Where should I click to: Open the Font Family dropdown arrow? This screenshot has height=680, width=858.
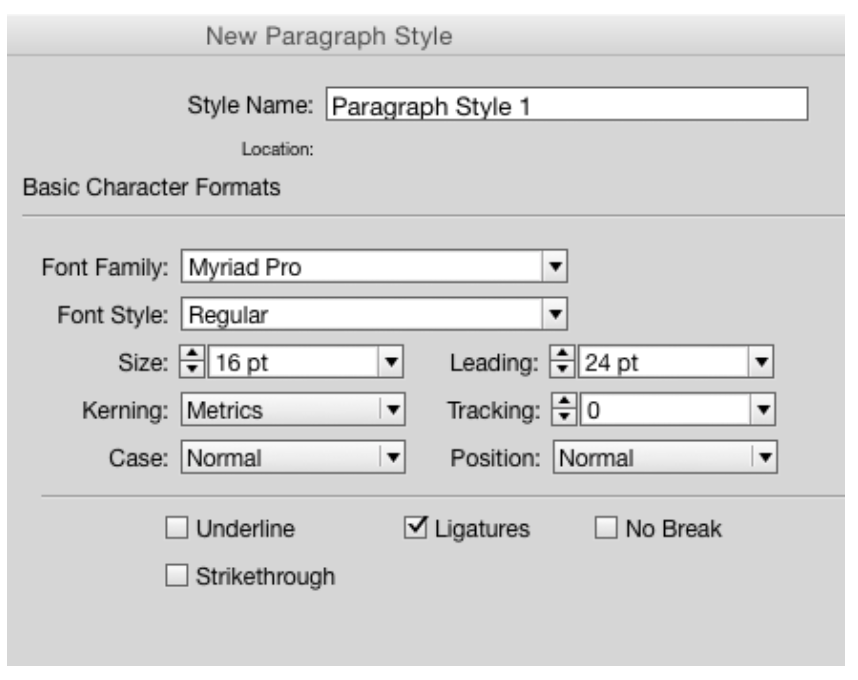point(555,268)
